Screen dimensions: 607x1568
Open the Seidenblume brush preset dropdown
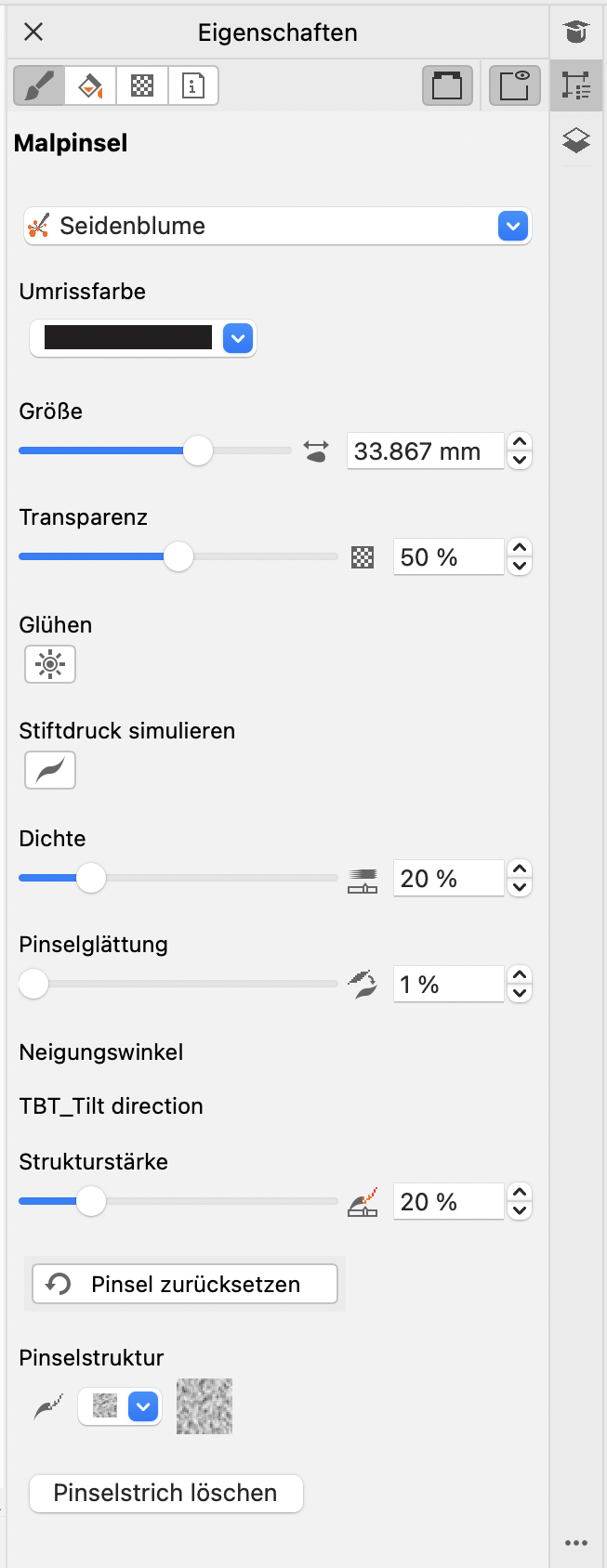pyautogui.click(x=512, y=226)
